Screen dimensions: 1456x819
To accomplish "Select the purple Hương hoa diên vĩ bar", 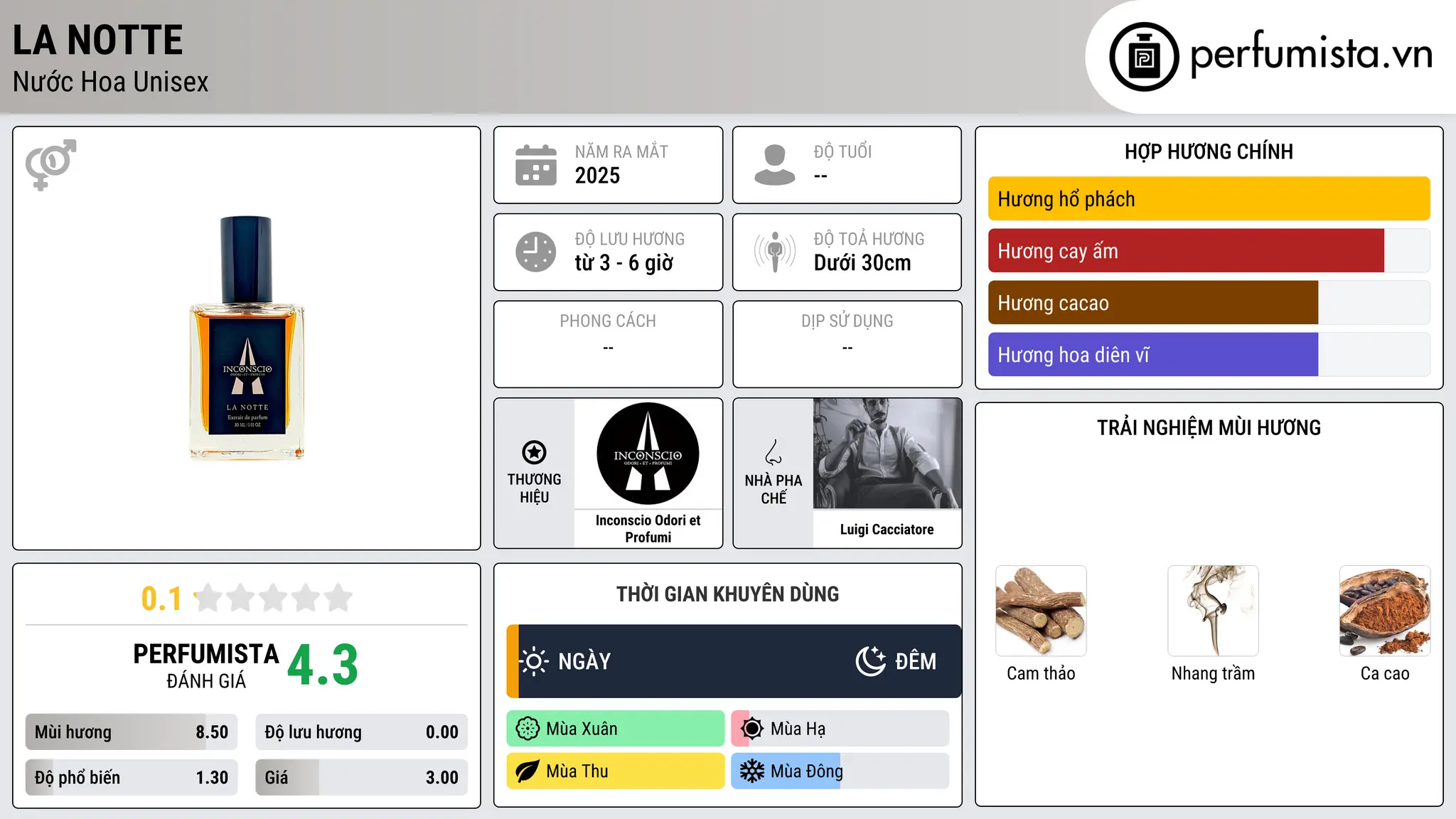I will pos(1153,355).
